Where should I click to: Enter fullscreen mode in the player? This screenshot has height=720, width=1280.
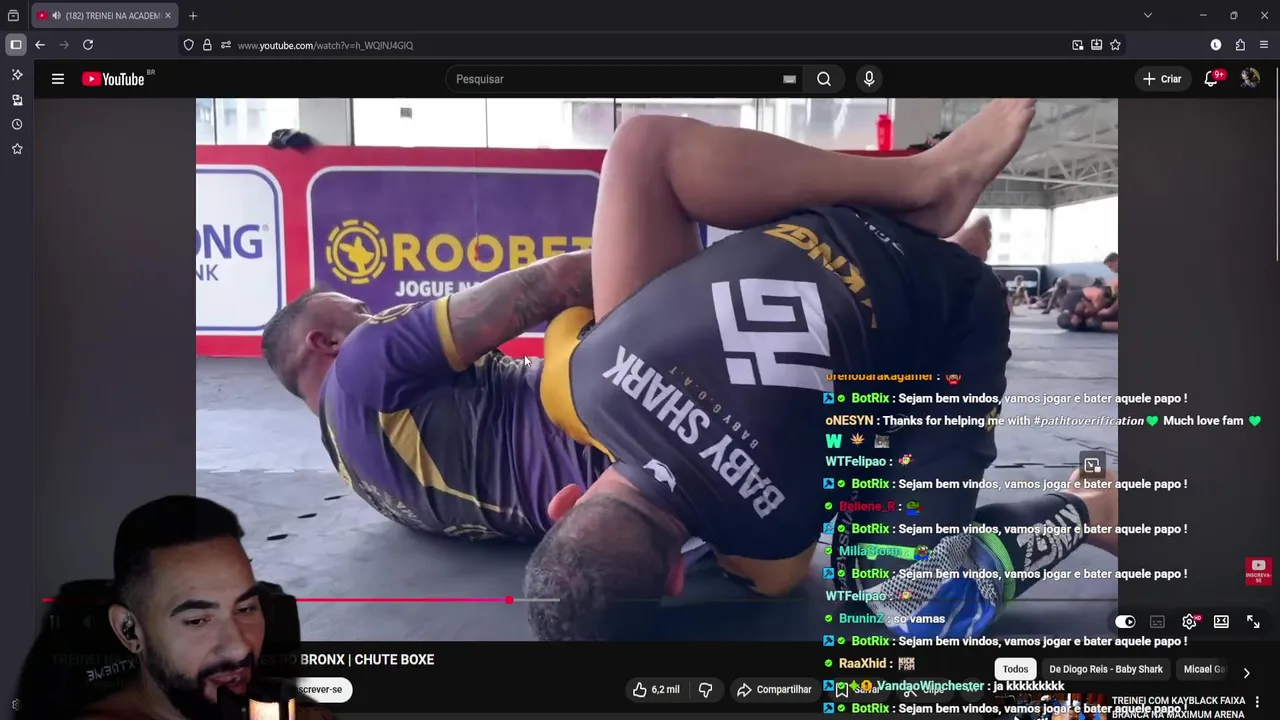click(1253, 622)
